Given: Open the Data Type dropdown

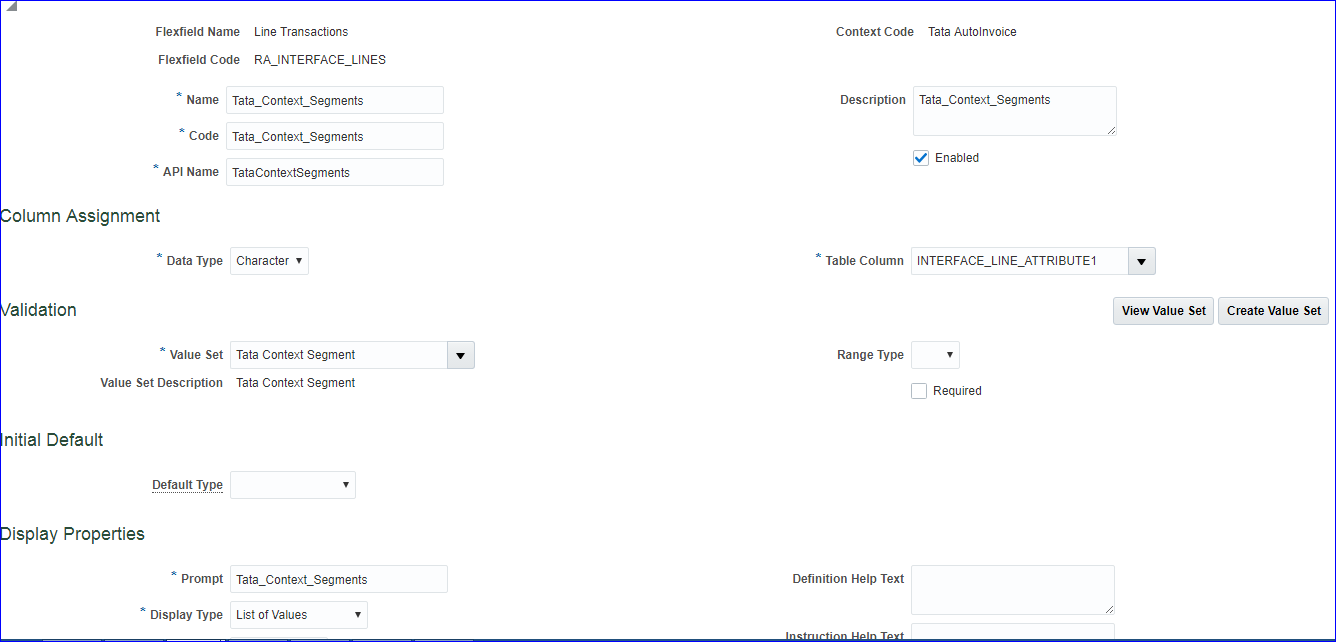Looking at the screenshot, I should click(x=269, y=261).
